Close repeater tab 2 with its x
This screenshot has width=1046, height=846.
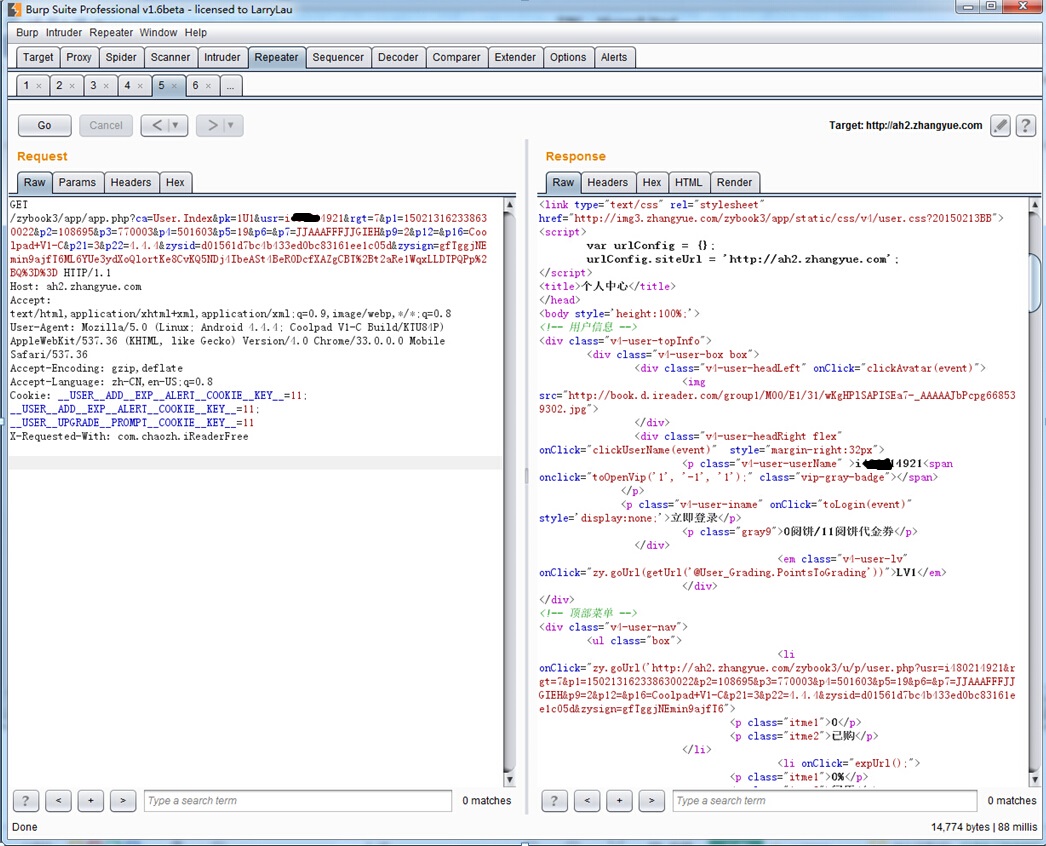pyautogui.click(x=72, y=86)
